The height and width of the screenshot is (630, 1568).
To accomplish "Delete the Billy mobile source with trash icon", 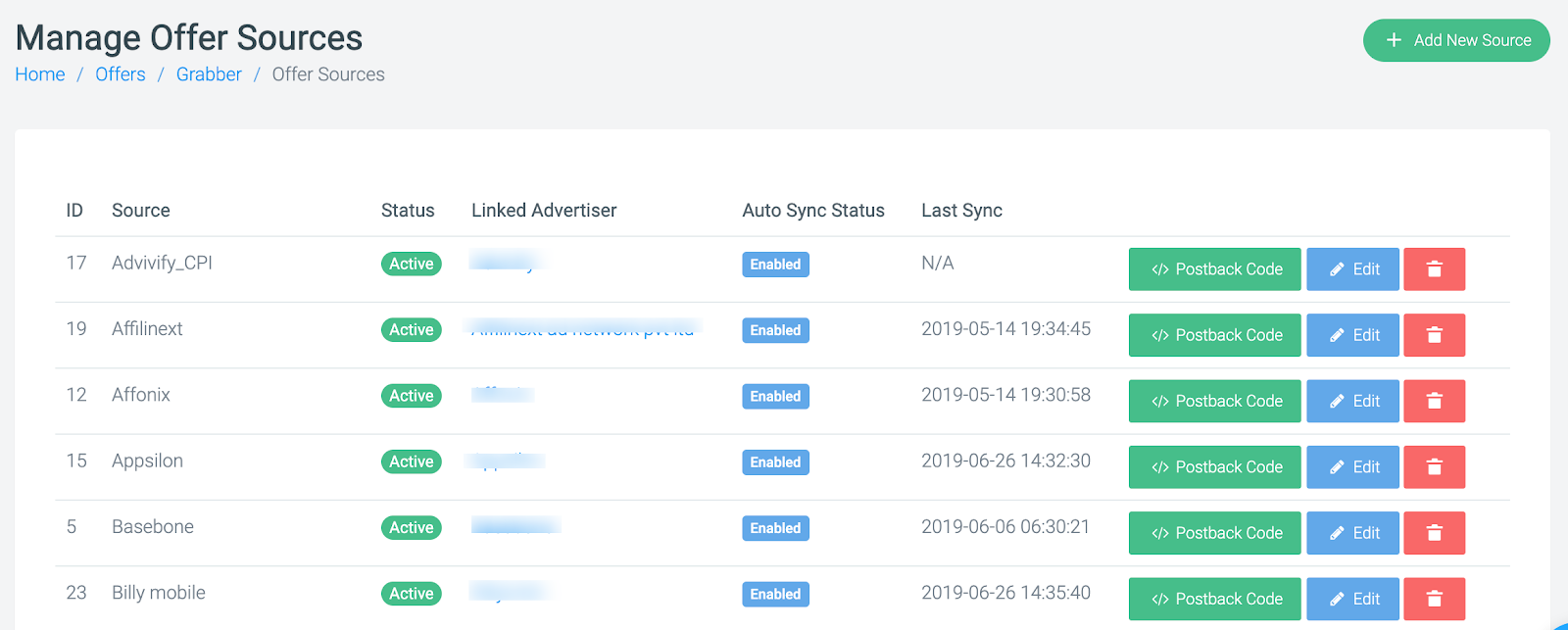I will click(1434, 599).
